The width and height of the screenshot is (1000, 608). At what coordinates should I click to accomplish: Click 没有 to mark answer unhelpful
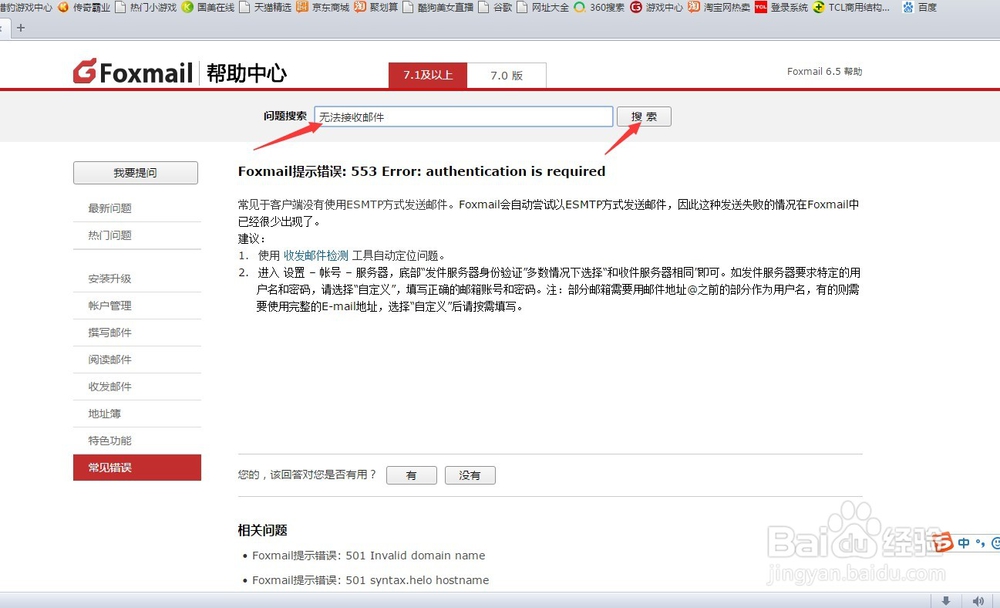tap(470, 475)
